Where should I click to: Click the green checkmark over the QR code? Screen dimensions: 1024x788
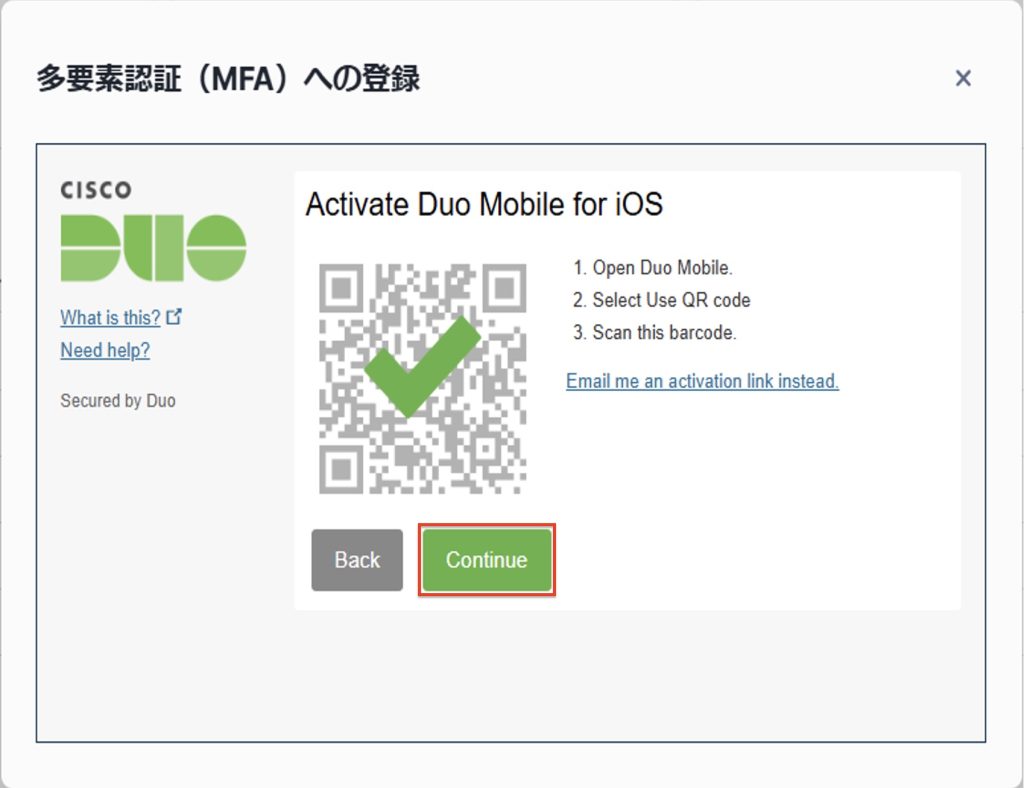tap(422, 367)
